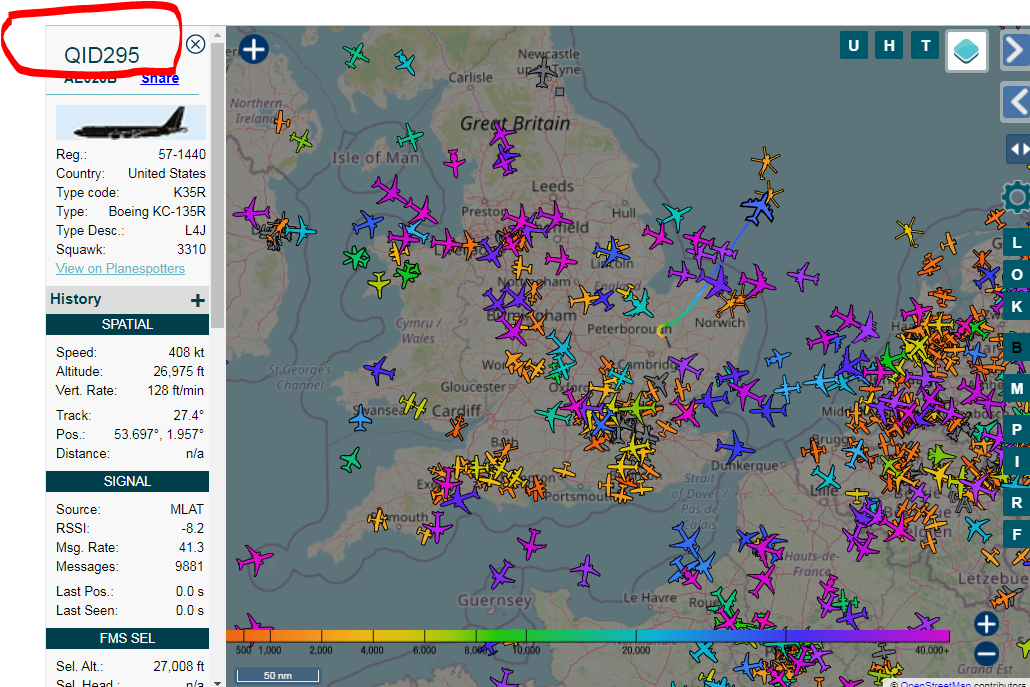This screenshot has width=1030, height=687.
Task: Toggle the H map button
Action: pos(889,45)
